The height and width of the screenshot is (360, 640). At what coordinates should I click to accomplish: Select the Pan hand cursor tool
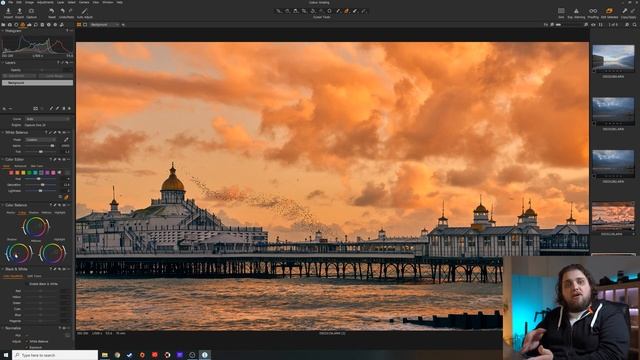[287, 11]
